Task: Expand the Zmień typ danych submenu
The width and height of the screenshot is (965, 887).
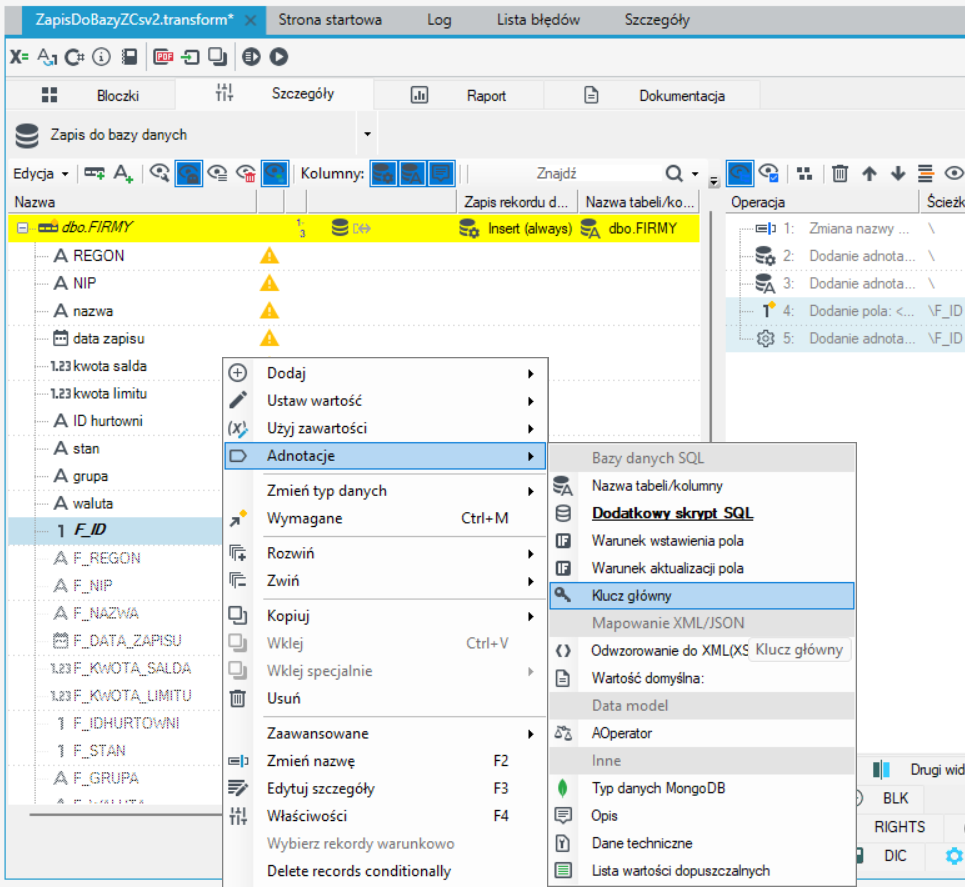Action: tap(385, 491)
